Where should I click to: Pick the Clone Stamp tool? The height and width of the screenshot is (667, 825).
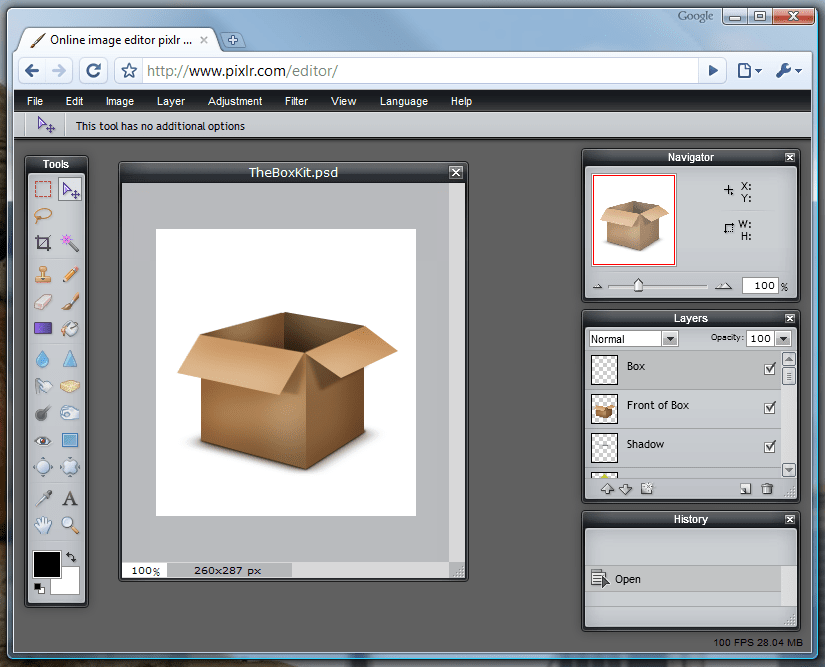(43, 274)
